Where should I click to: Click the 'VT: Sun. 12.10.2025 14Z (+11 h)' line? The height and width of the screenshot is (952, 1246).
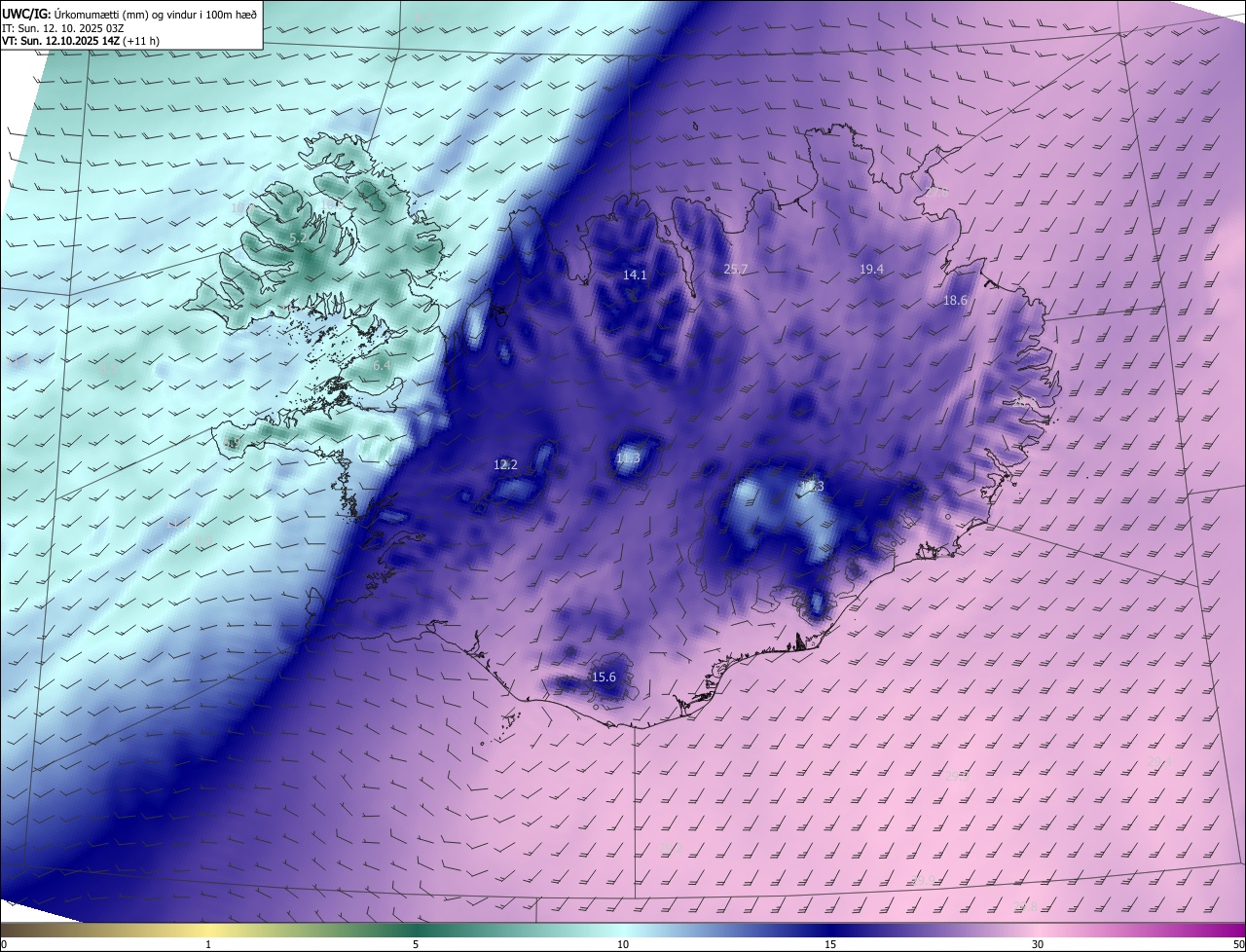pyautogui.click(x=81, y=41)
